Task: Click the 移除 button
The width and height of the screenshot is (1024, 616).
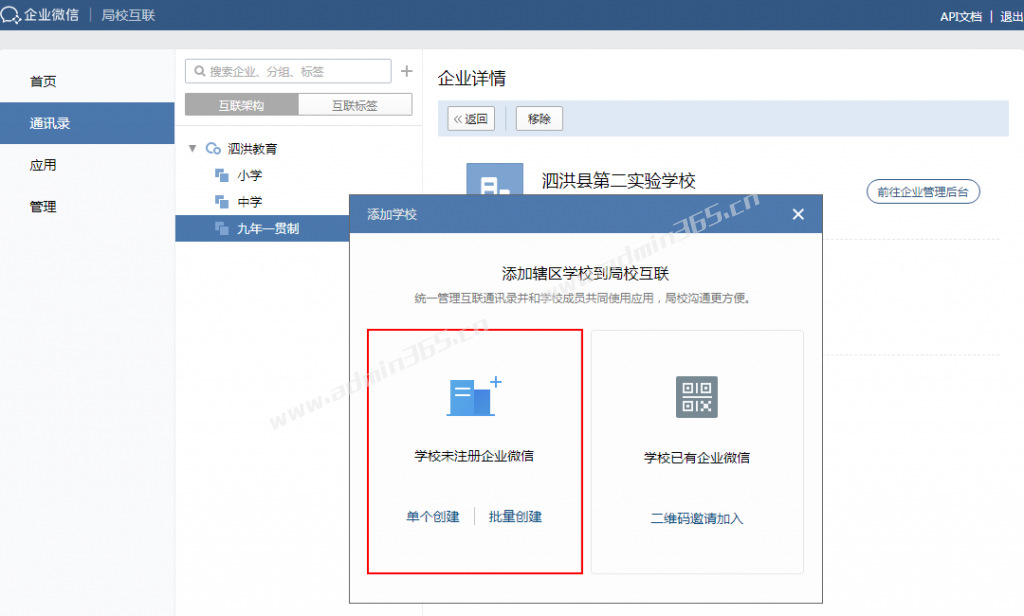Action: coord(539,119)
